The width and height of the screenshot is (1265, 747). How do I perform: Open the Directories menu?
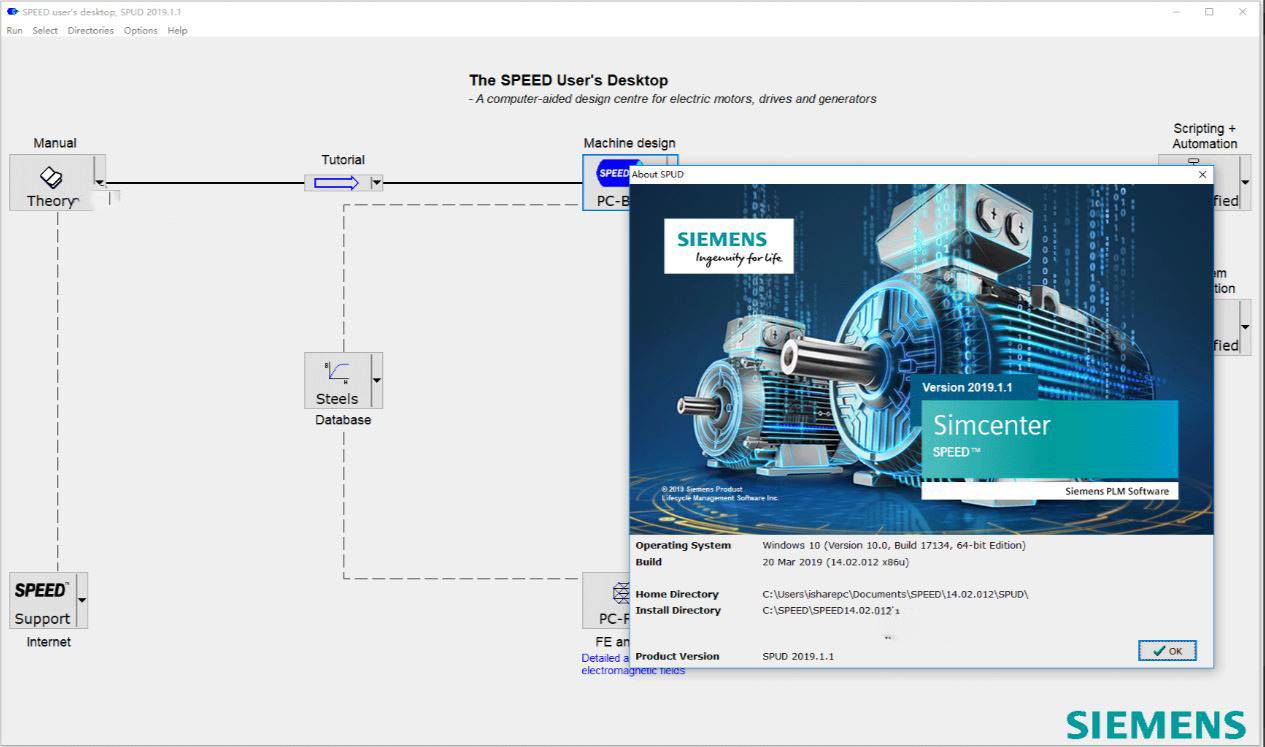click(x=91, y=30)
